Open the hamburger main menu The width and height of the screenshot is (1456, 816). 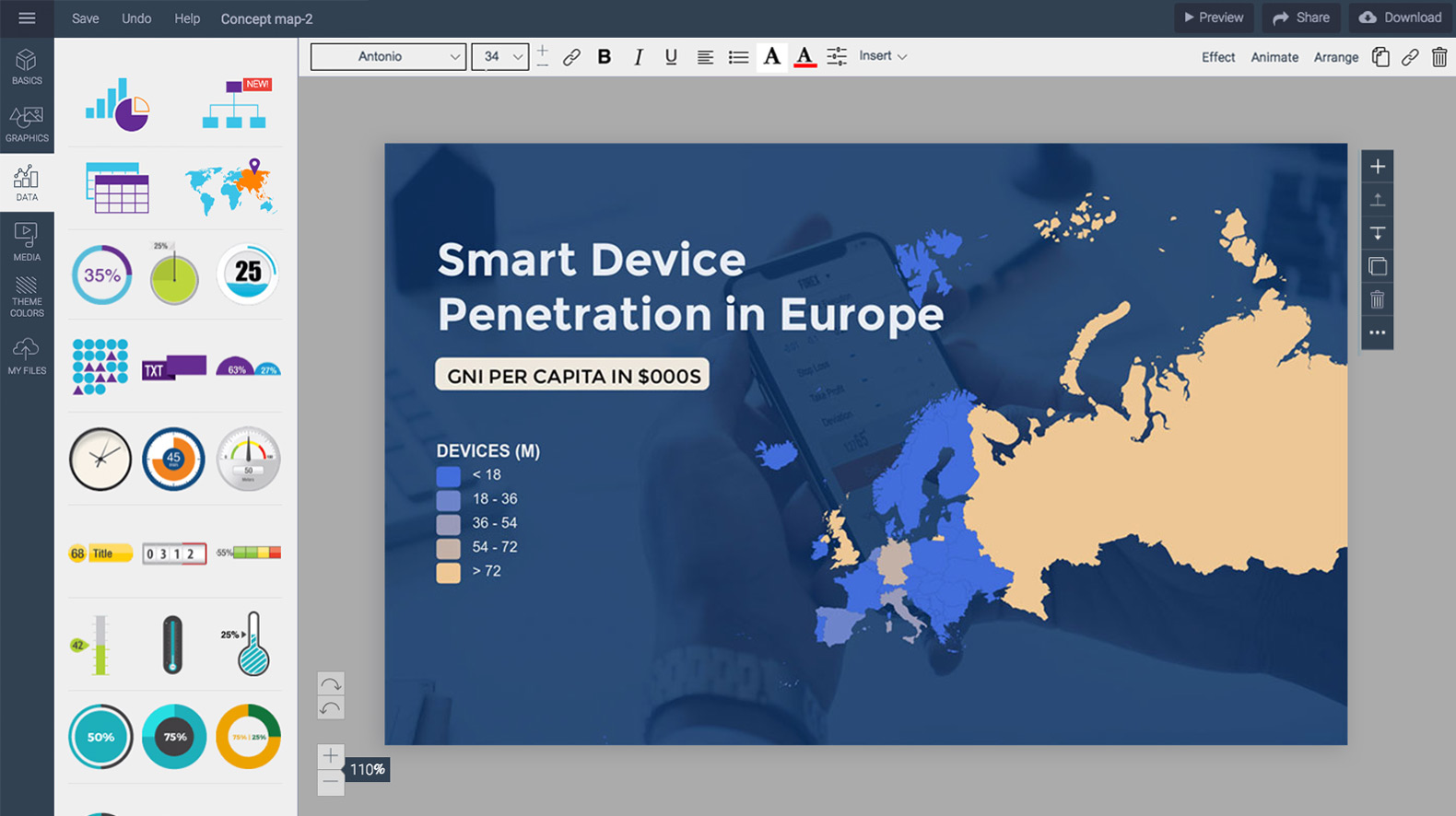click(27, 18)
